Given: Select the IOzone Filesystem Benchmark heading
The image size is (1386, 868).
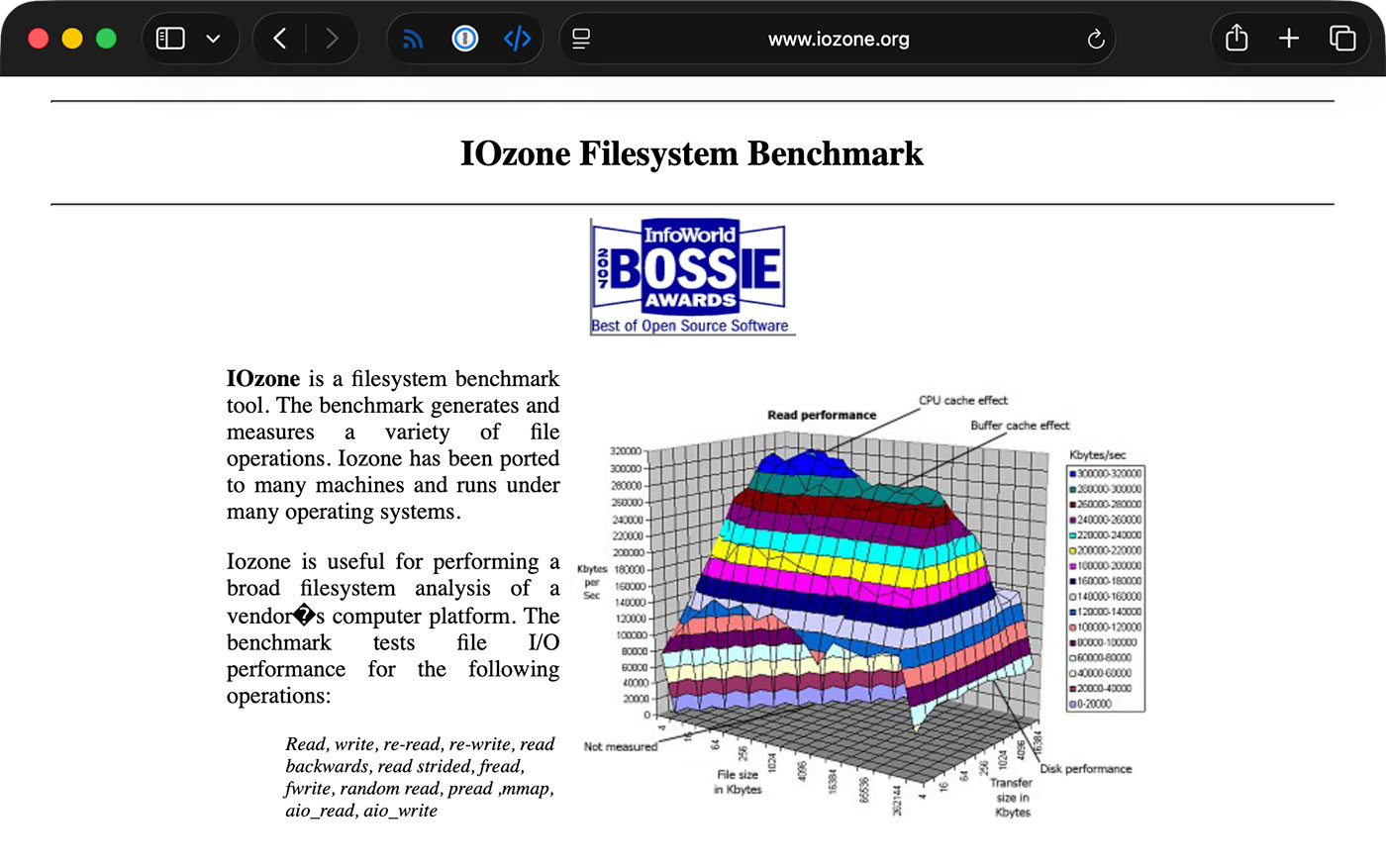Looking at the screenshot, I should coord(692,153).
